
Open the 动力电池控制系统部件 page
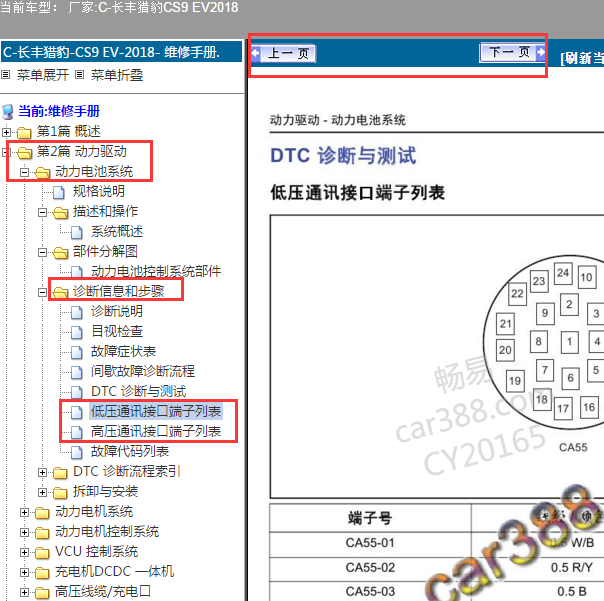(x=156, y=271)
